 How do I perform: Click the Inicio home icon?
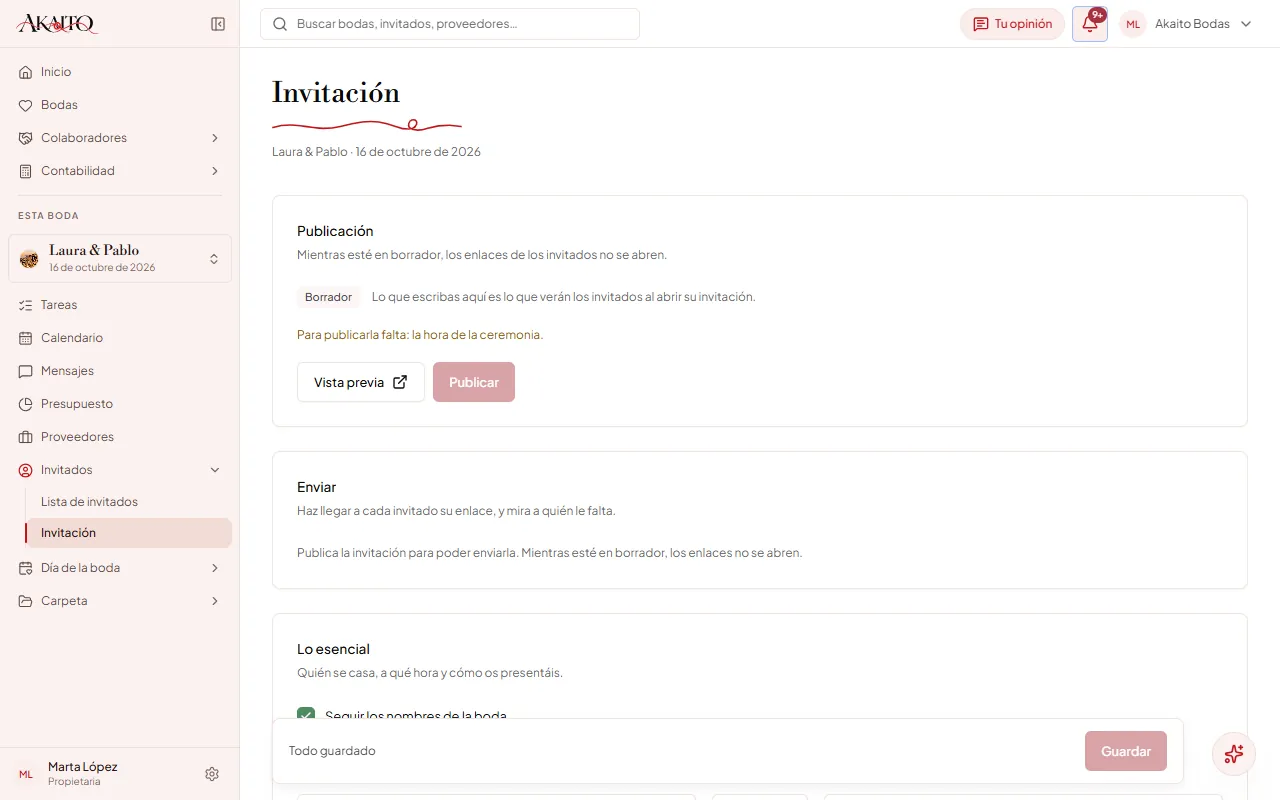(x=26, y=72)
